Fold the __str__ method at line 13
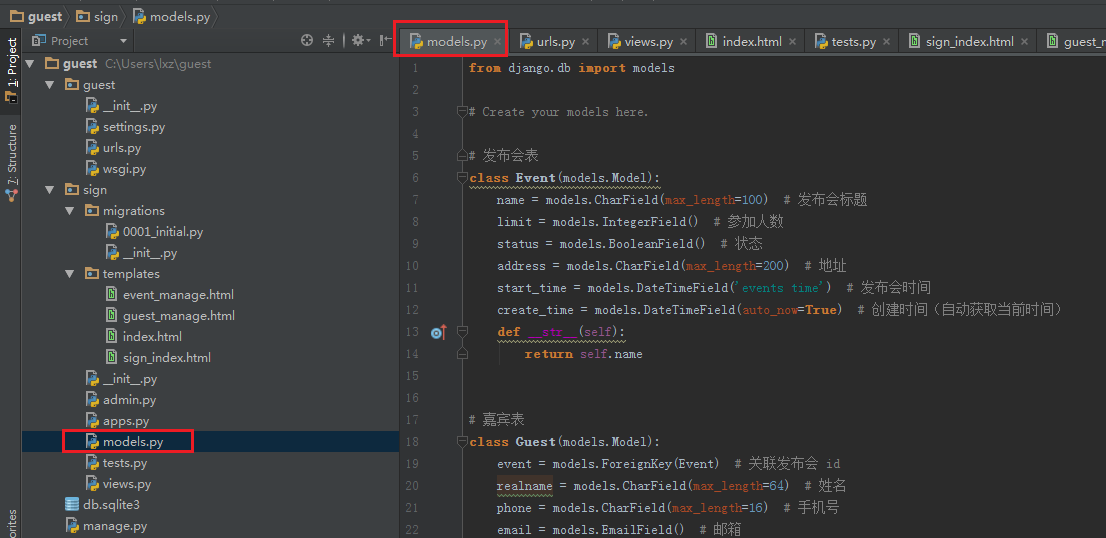Viewport: 1106px width, 538px height. [x=462, y=331]
